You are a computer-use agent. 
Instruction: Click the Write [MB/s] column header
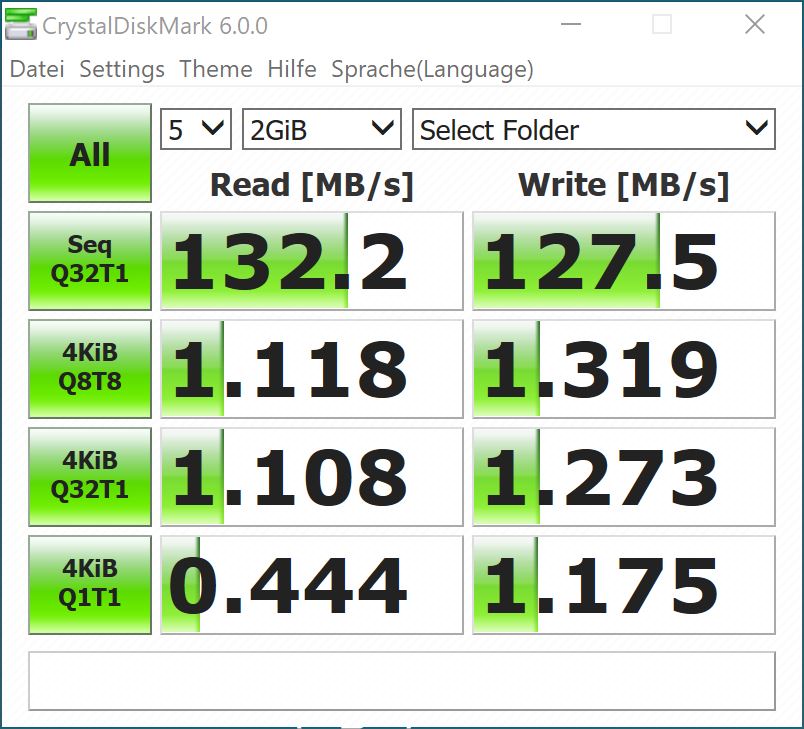[x=624, y=185]
